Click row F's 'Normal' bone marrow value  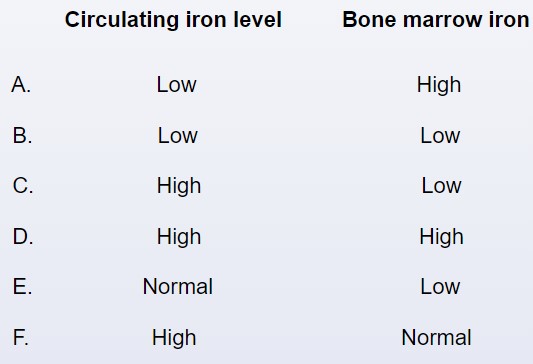pyautogui.click(x=436, y=337)
